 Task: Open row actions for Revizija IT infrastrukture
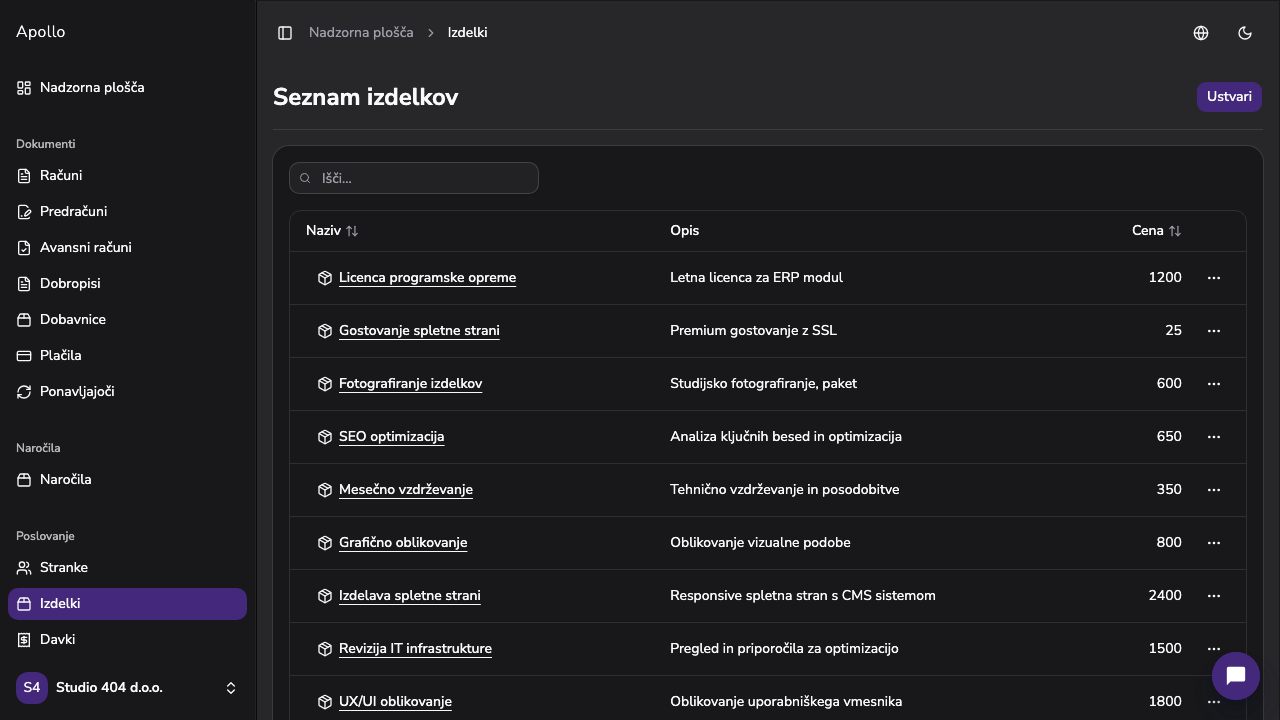(1214, 649)
